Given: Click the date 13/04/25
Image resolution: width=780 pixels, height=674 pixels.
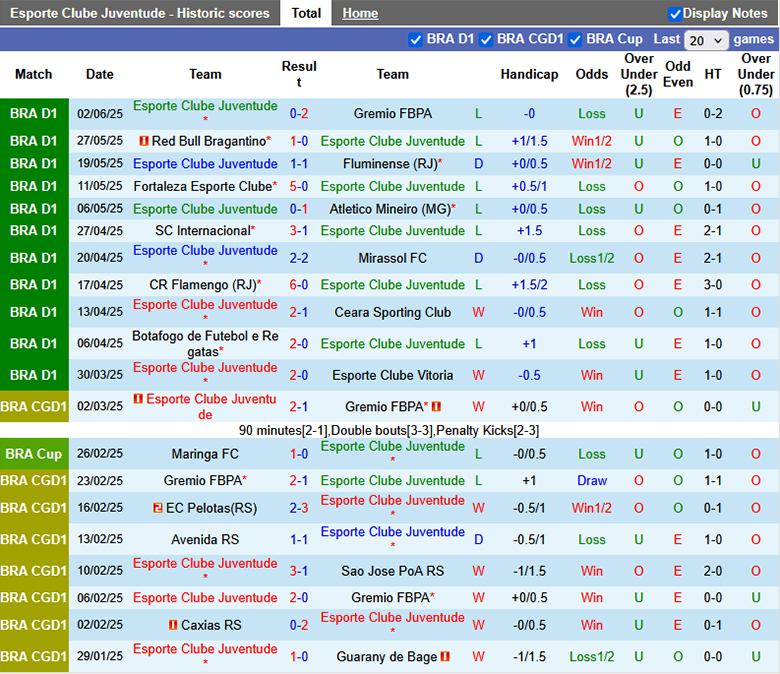Looking at the screenshot, I should (x=99, y=312).
